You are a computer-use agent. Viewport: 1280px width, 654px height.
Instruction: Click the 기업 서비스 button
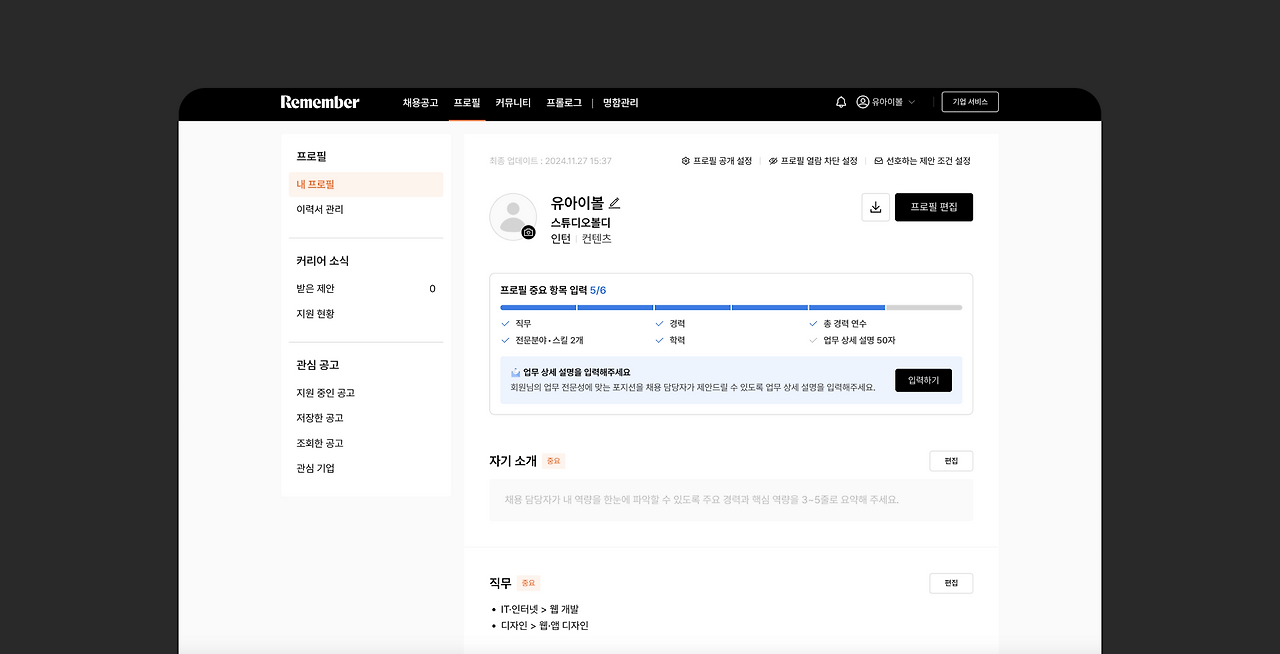[x=970, y=102]
